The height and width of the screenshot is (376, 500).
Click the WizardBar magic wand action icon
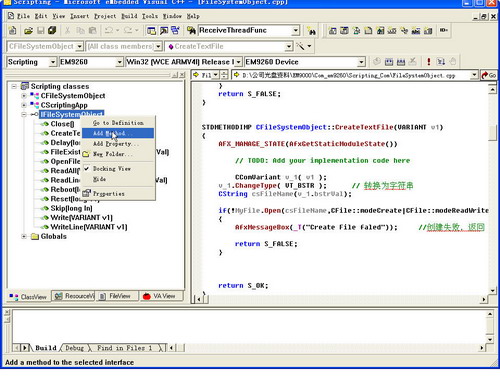300,46
